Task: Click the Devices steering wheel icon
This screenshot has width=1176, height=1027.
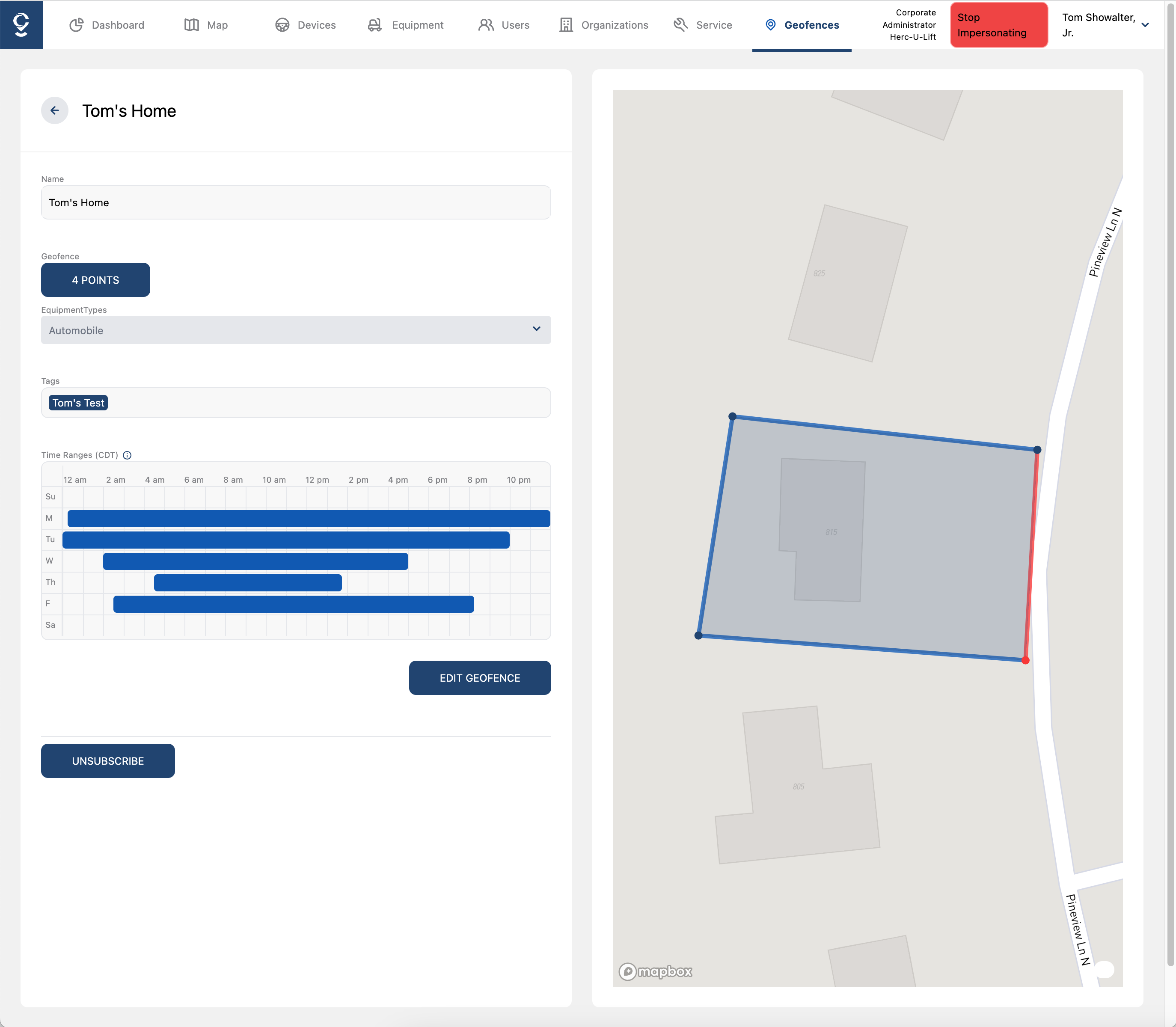Action: [282, 25]
